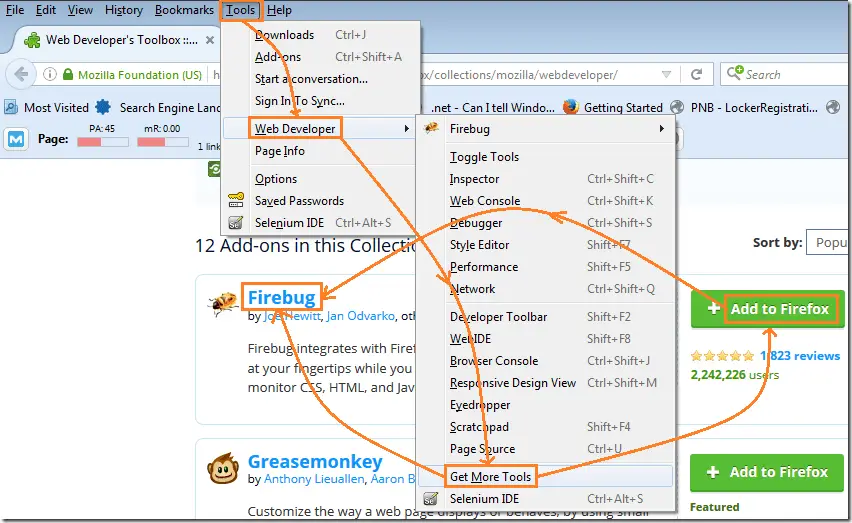Viewport: 852px width, 523px height.
Task: Open the History menu
Action: point(123,10)
